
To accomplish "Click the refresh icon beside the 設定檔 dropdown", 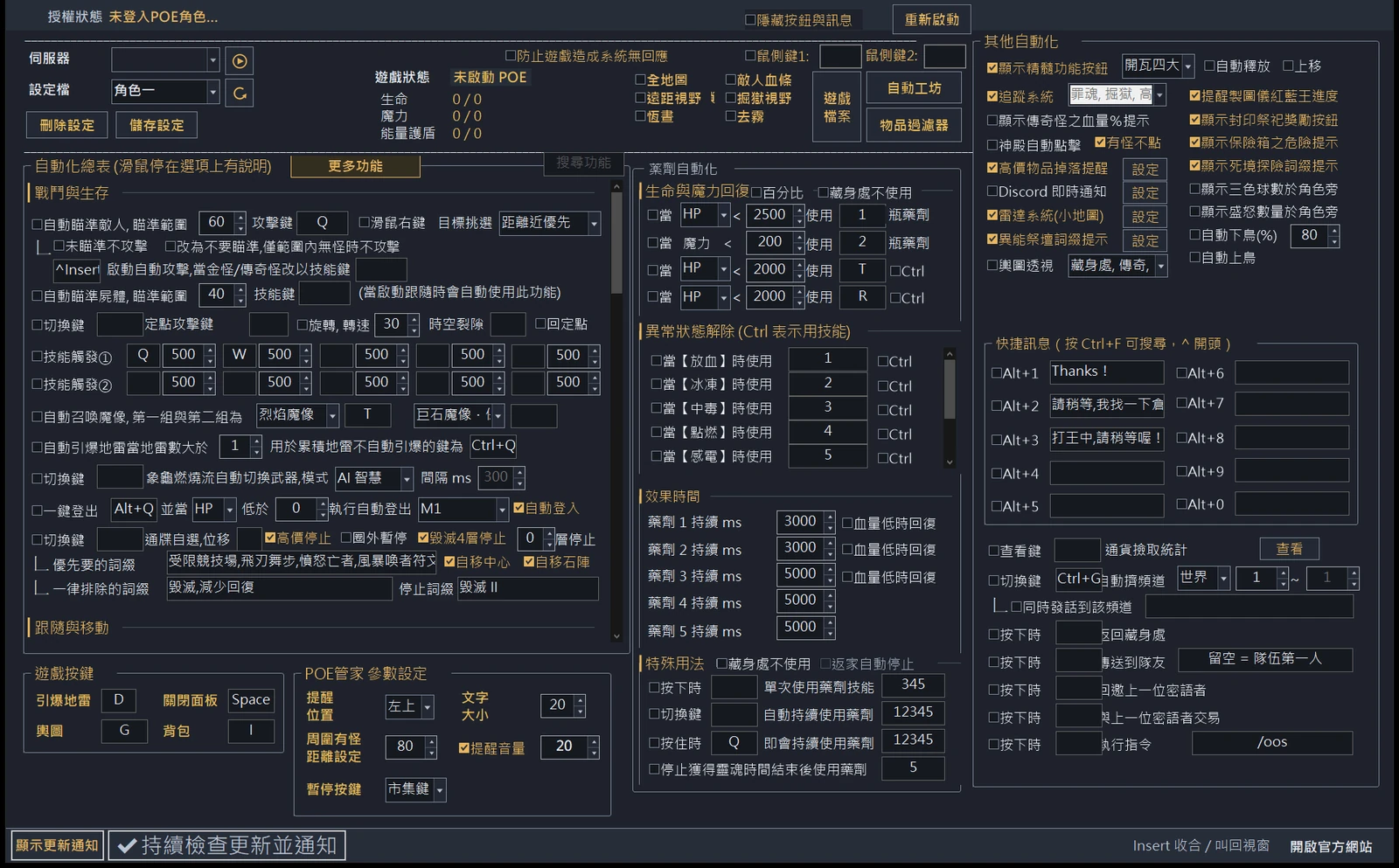I will [x=239, y=92].
